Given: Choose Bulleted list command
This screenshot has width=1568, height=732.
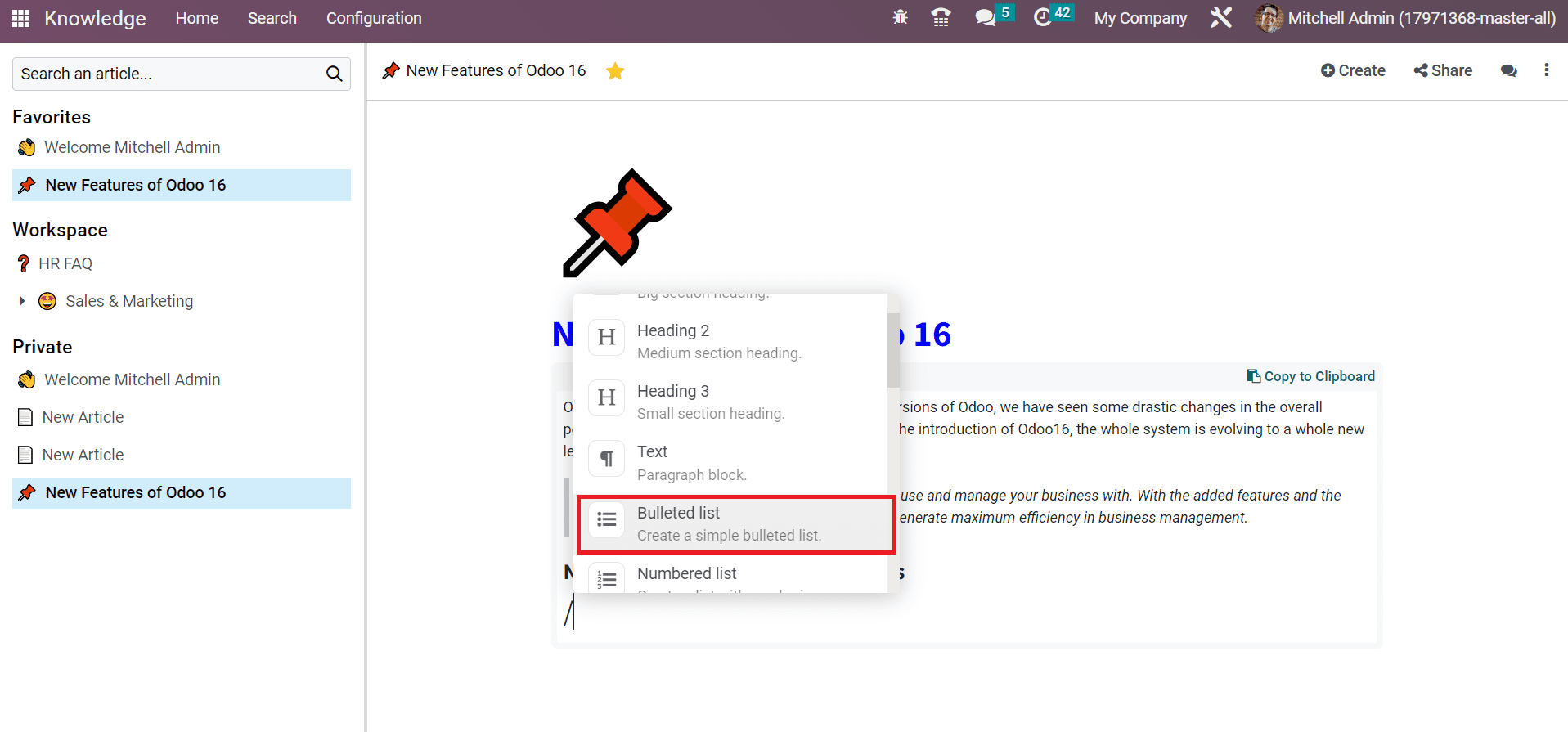Looking at the screenshot, I should click(x=736, y=524).
